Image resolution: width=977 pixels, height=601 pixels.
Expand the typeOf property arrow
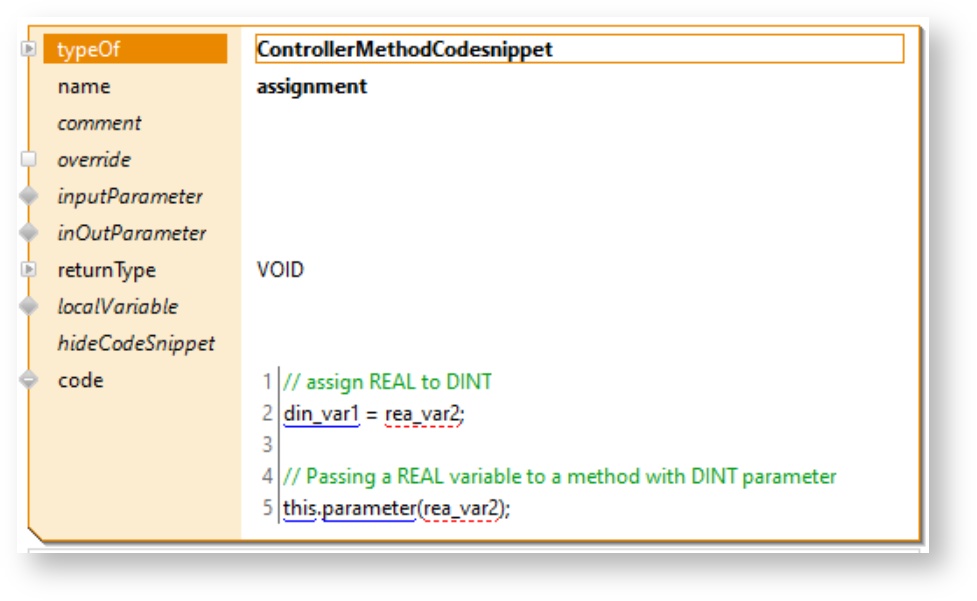tap(29, 49)
